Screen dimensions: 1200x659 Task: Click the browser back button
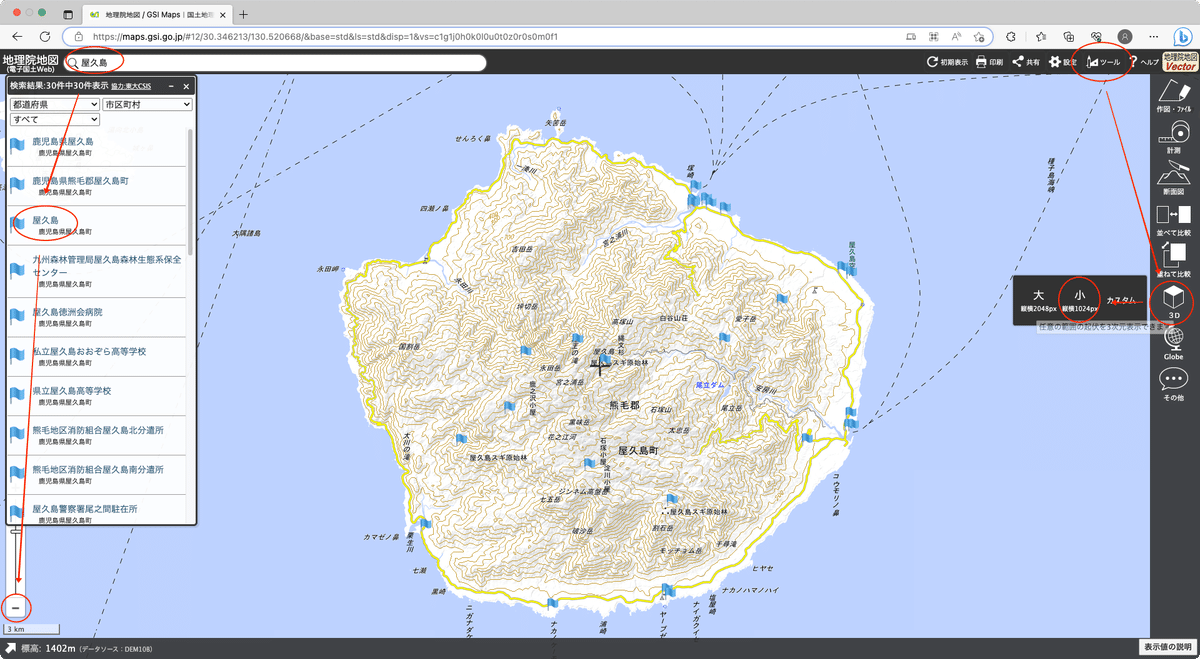pos(17,36)
